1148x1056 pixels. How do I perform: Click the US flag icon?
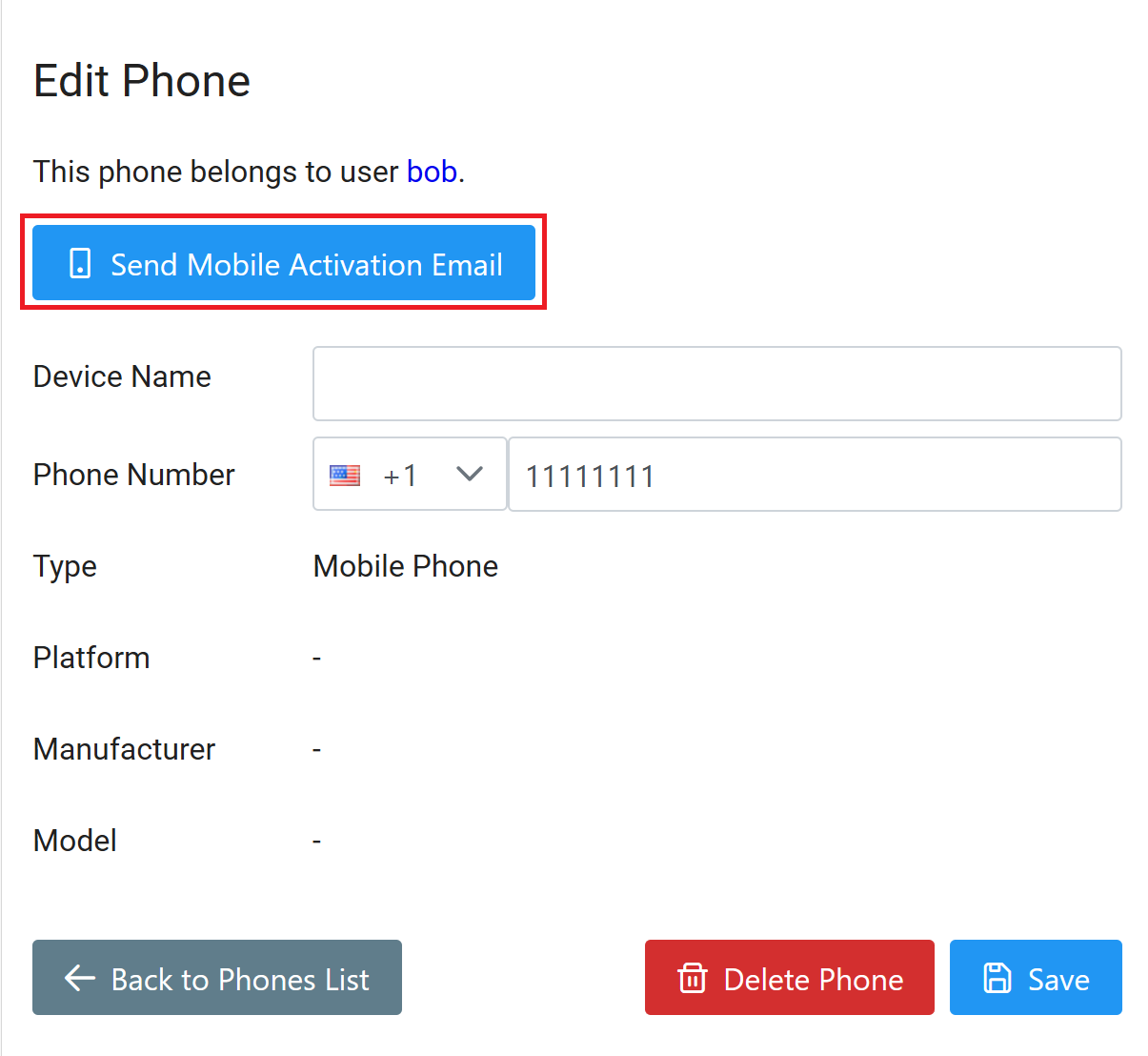click(345, 475)
